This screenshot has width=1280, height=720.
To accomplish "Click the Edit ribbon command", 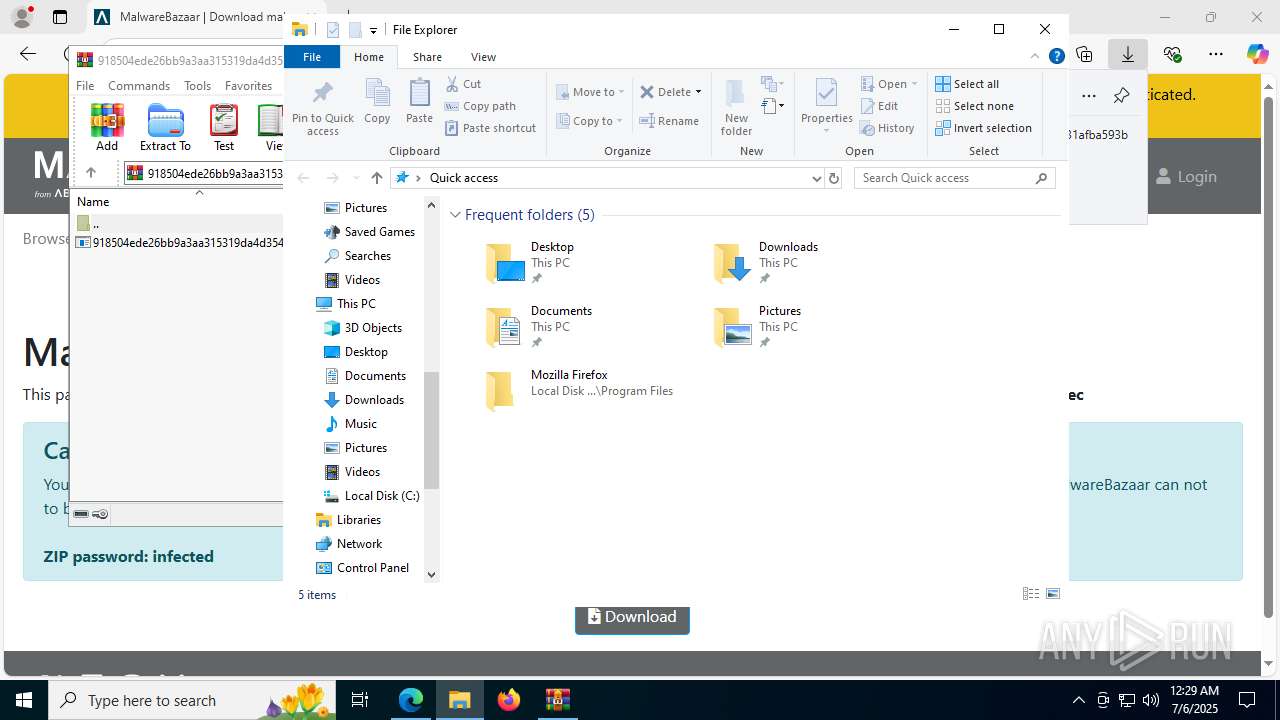I will (x=879, y=106).
